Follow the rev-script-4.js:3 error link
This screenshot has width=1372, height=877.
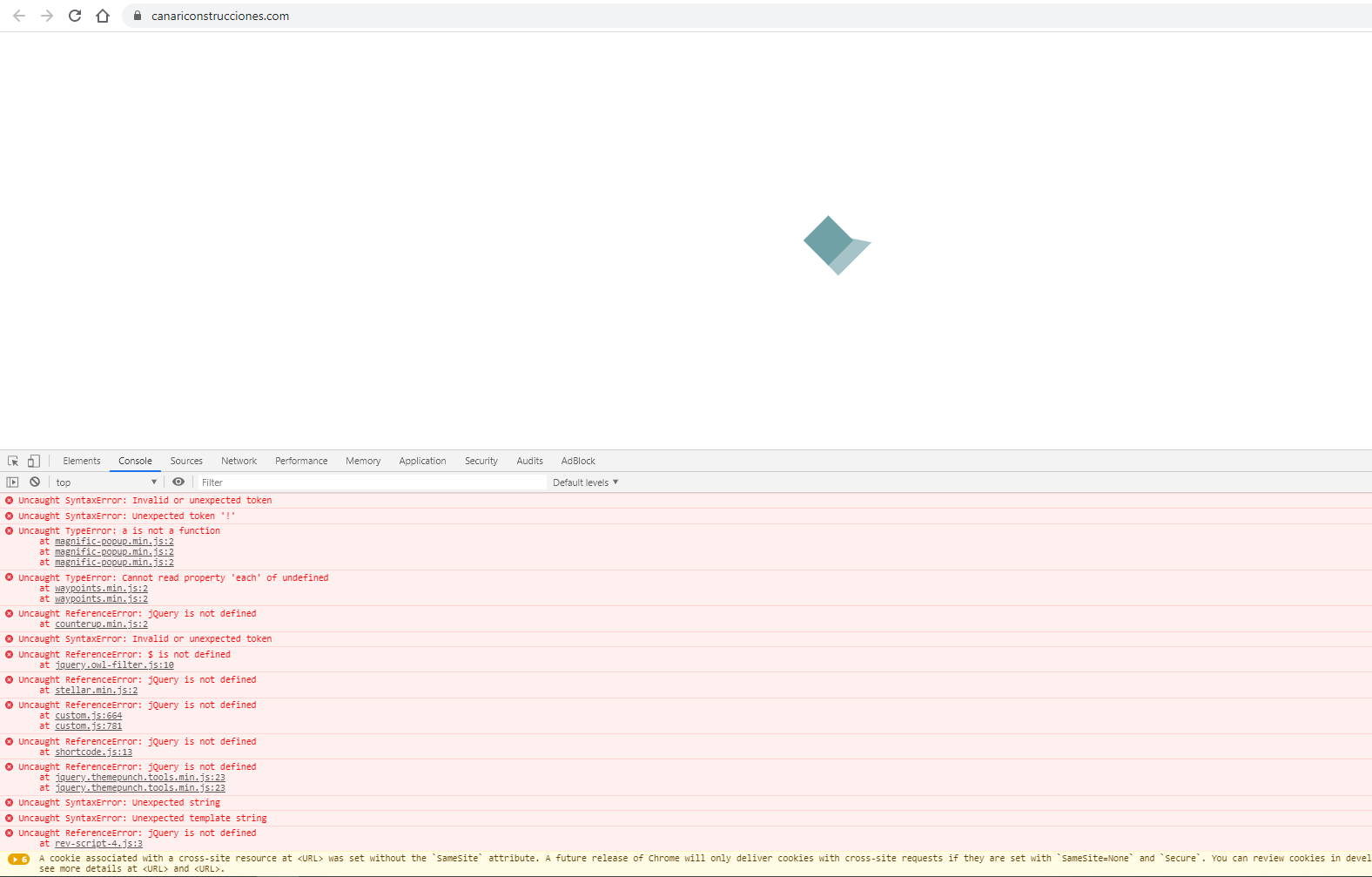click(x=98, y=844)
